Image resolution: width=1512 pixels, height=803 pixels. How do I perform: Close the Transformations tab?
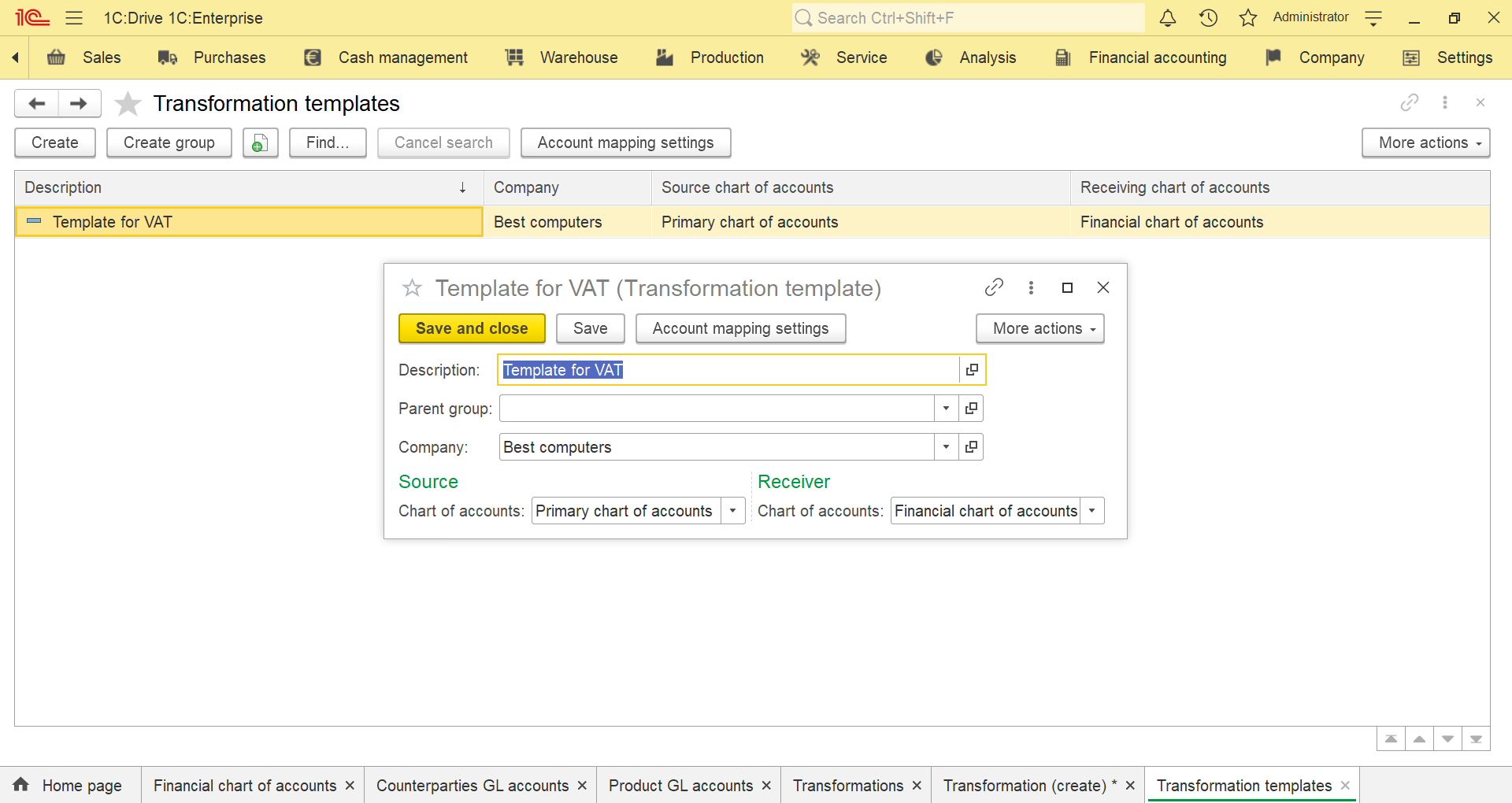coord(917,786)
